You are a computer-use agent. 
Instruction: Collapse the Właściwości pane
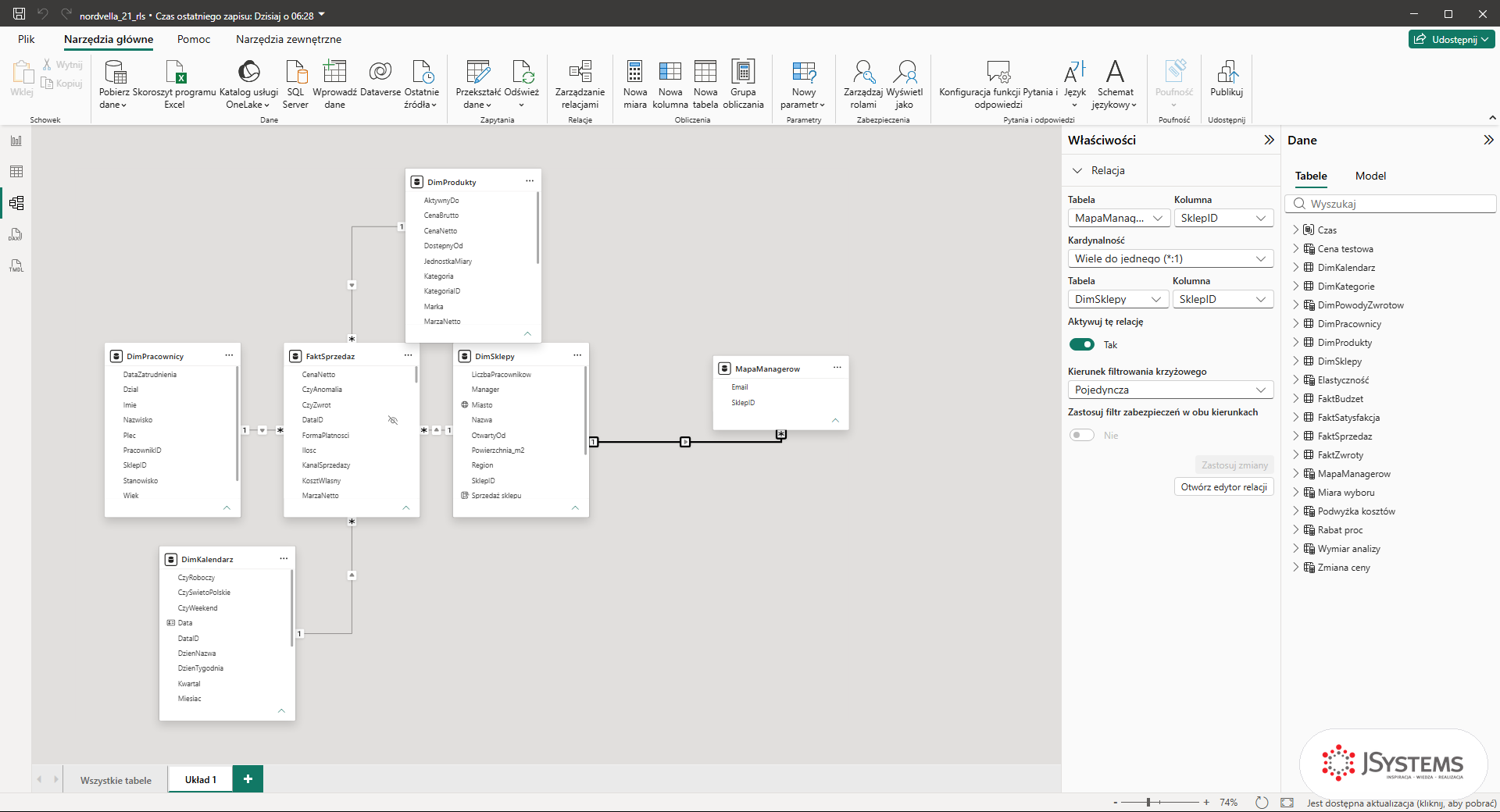tap(1269, 140)
